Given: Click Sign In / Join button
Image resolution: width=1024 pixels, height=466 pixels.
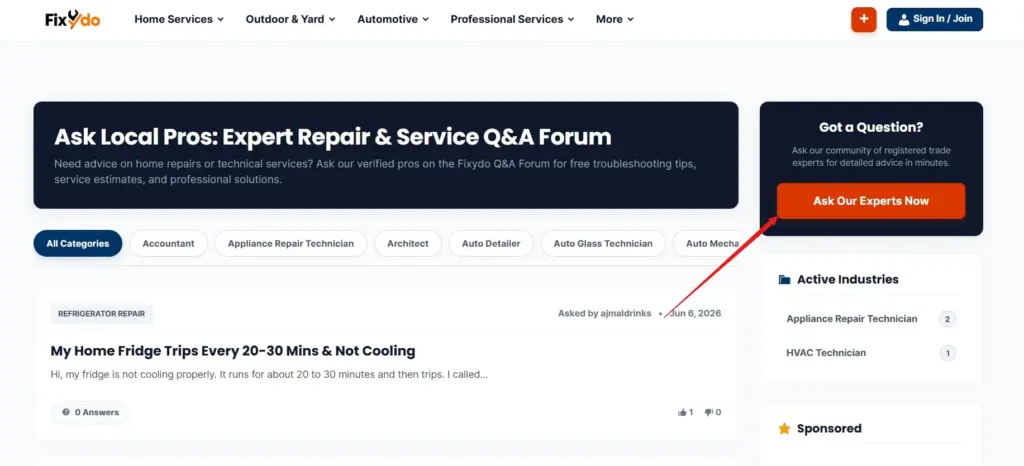Looking at the screenshot, I should point(935,19).
